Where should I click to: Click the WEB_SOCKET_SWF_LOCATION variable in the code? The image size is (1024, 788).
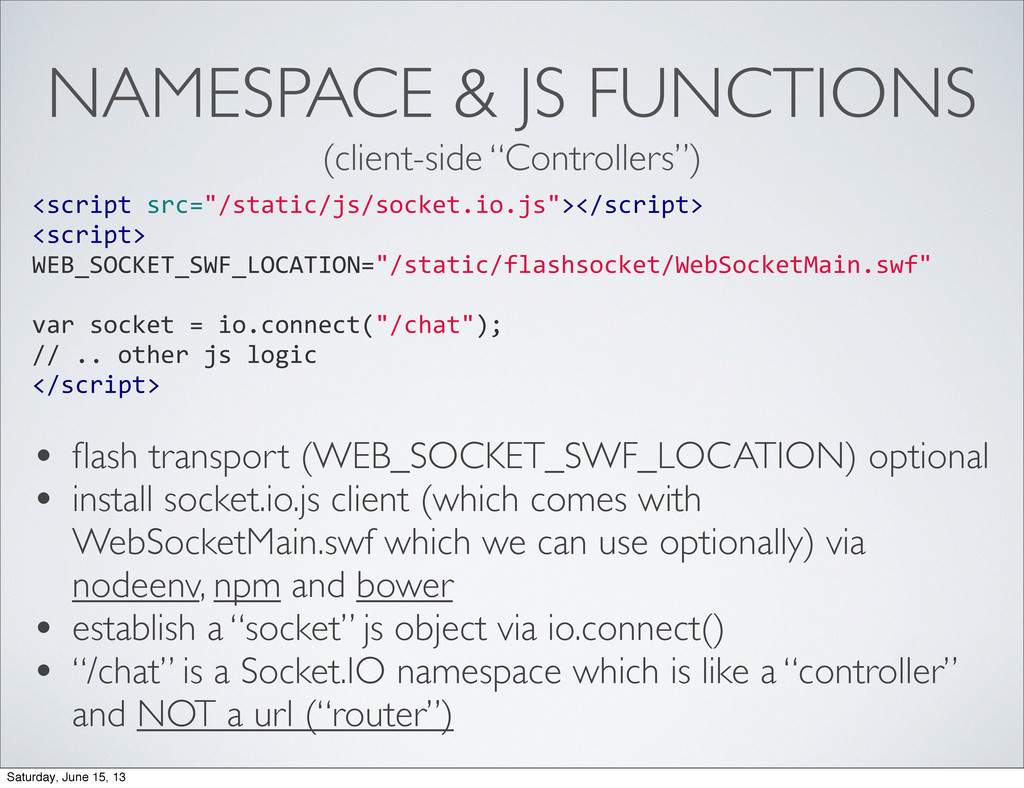[x=195, y=266]
